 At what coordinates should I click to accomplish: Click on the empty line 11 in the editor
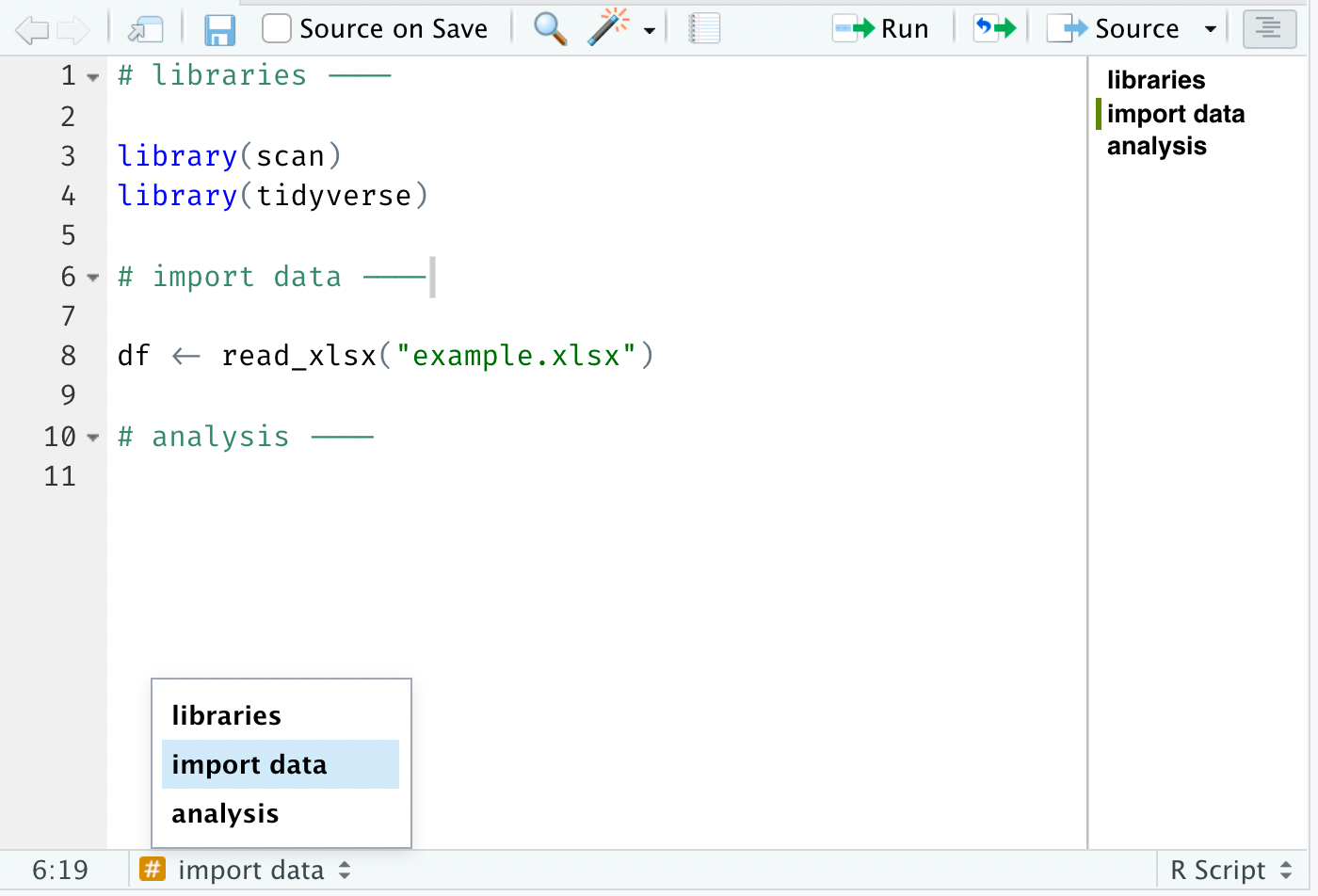coord(565,477)
